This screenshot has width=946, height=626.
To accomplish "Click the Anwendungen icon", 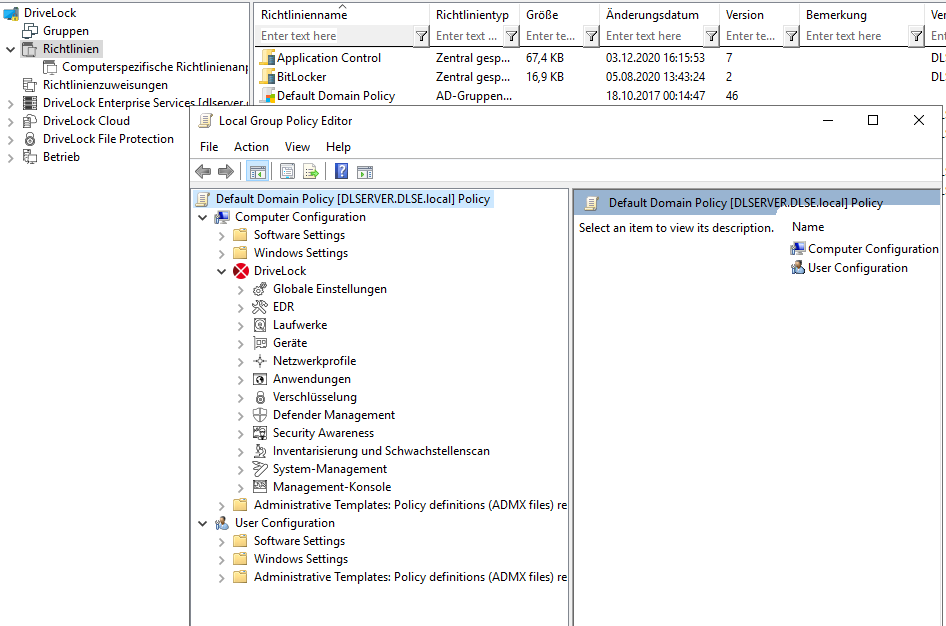I will (260, 379).
